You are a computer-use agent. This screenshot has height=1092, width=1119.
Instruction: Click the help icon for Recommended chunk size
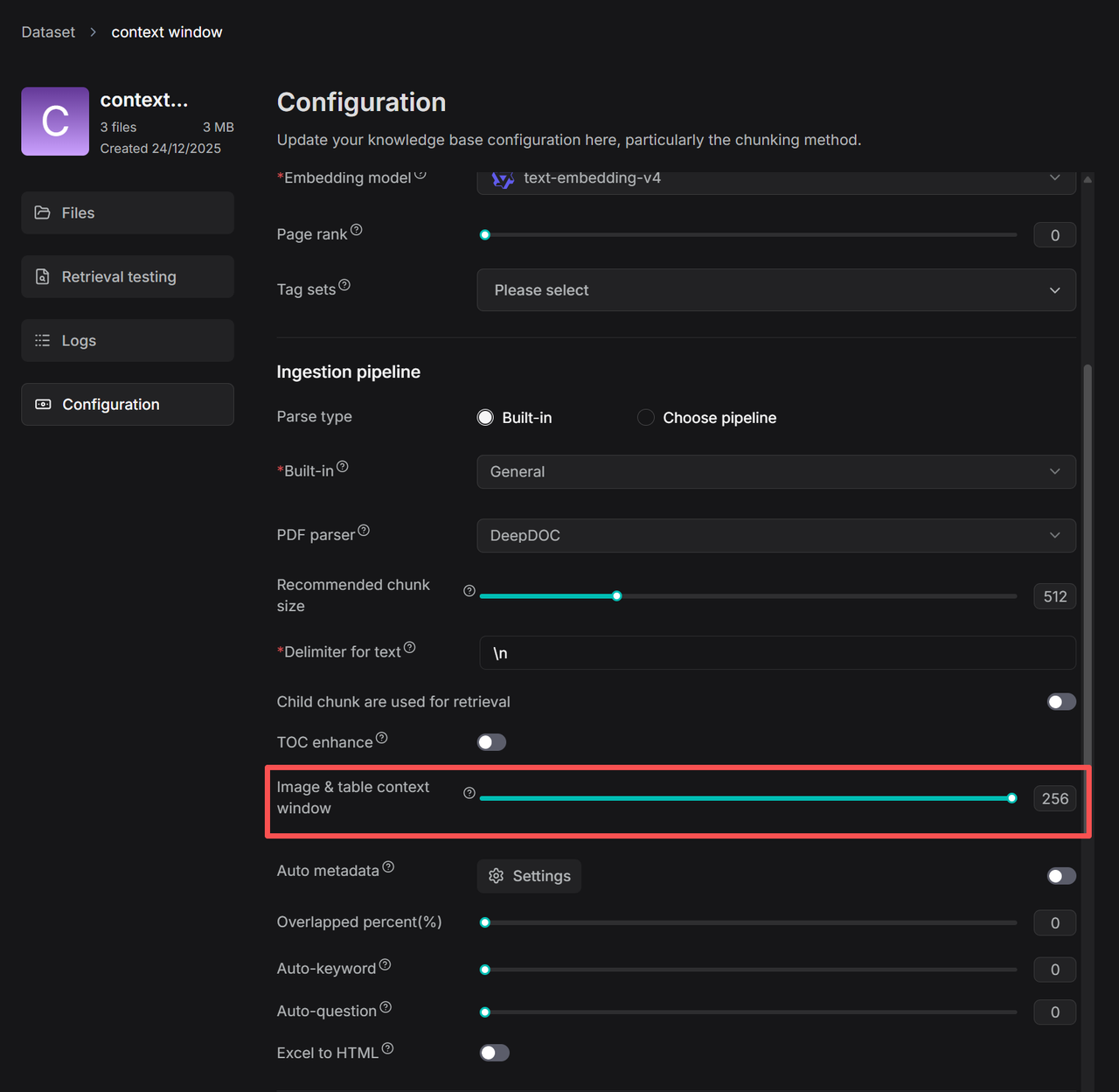(x=469, y=591)
